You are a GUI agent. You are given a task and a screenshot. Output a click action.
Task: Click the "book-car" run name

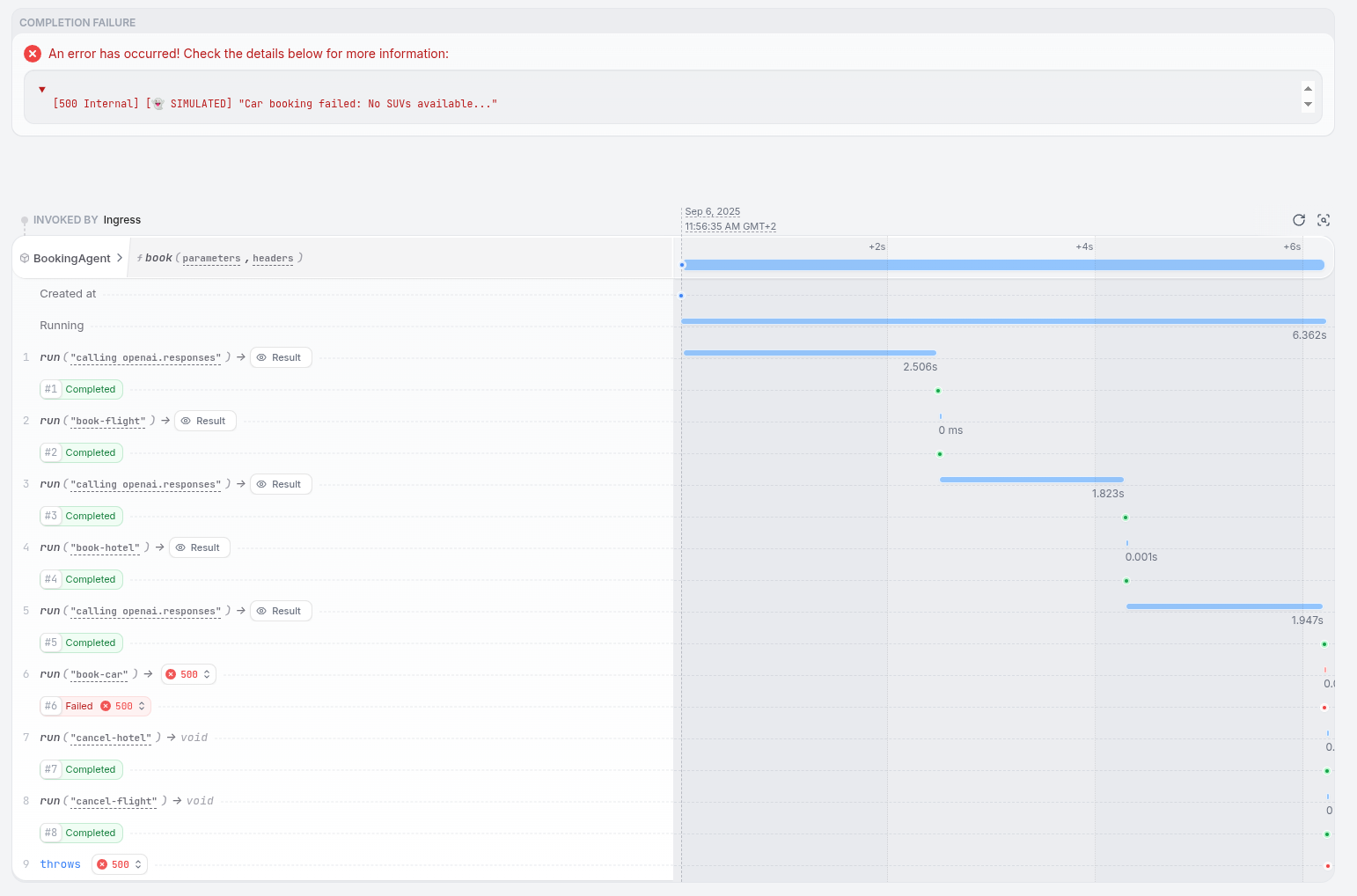point(99,675)
